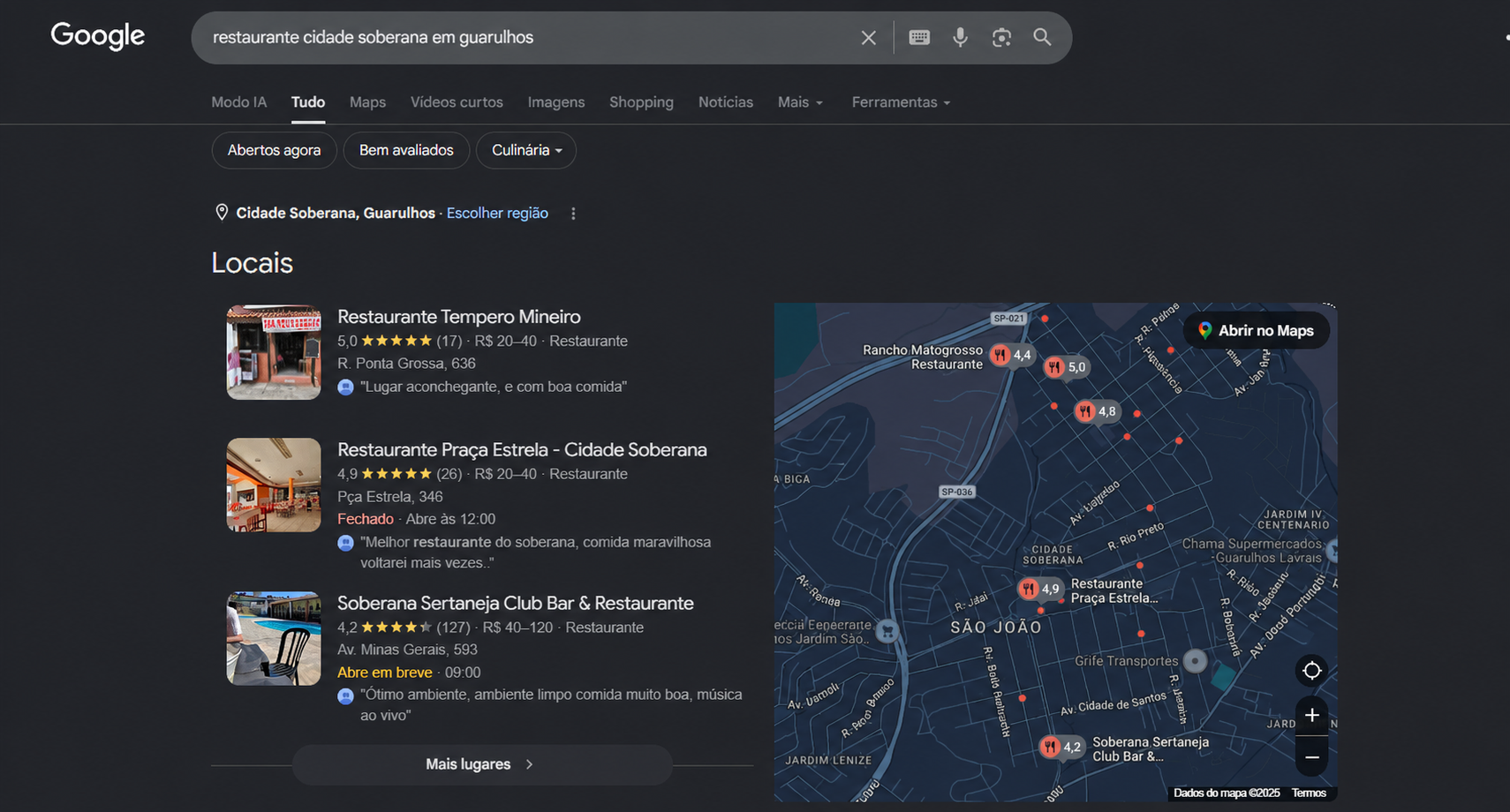Viewport: 1510px width, 812px height.
Task: Open Tempero Mineiro storefront thumbnail
Action: pyautogui.click(x=274, y=353)
